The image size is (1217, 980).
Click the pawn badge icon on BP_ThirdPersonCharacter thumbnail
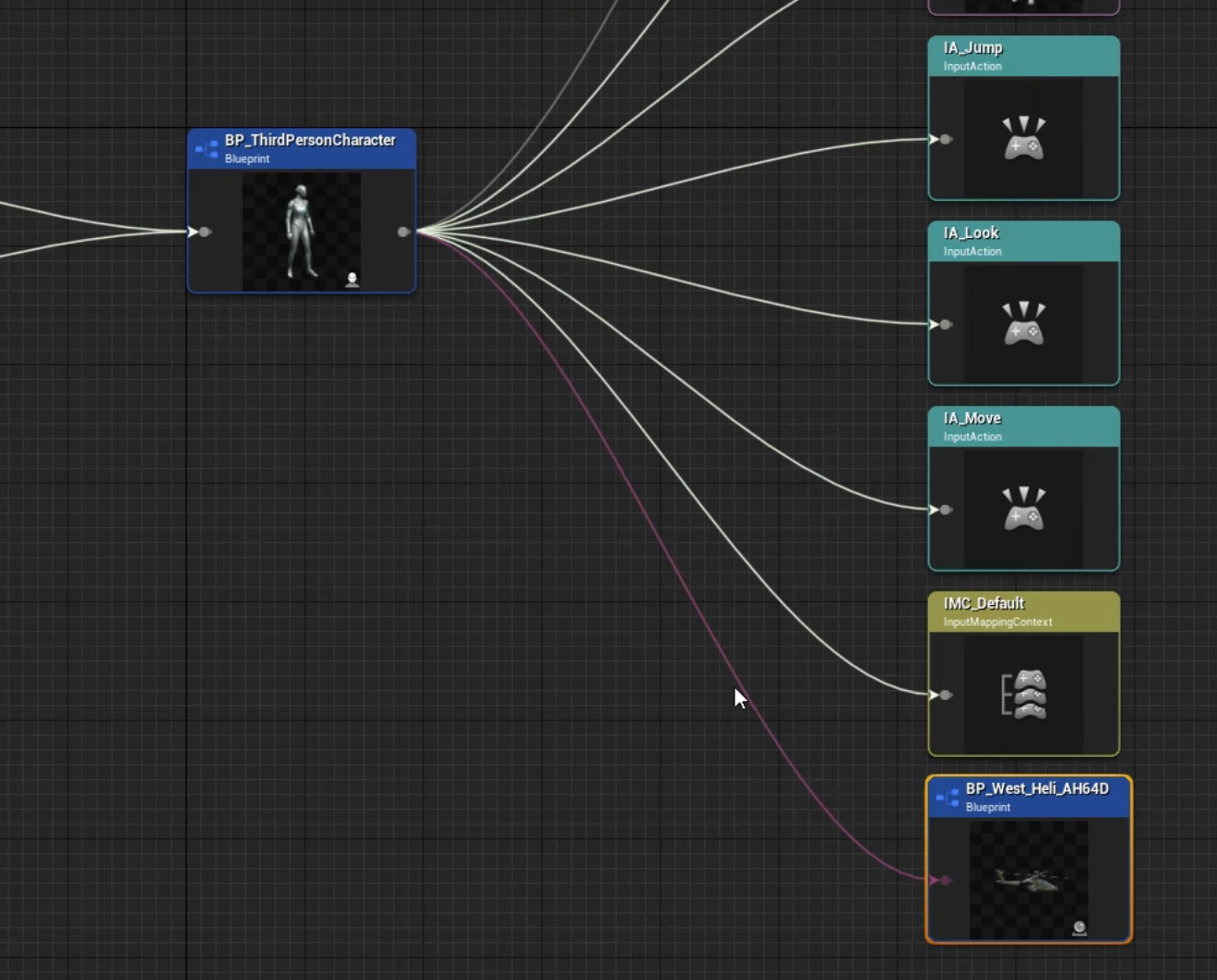pyautogui.click(x=352, y=280)
